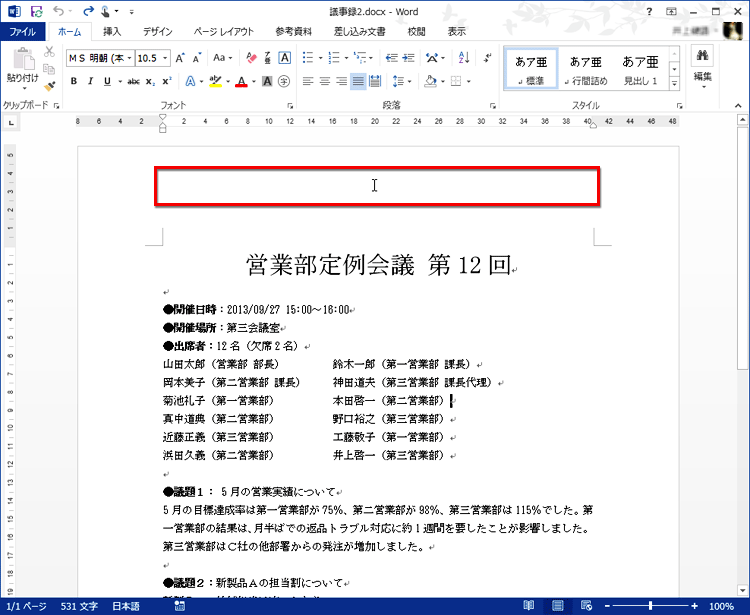The height and width of the screenshot is (615, 750).
Task: Switch to the 校閲 tab
Action: pos(416,32)
